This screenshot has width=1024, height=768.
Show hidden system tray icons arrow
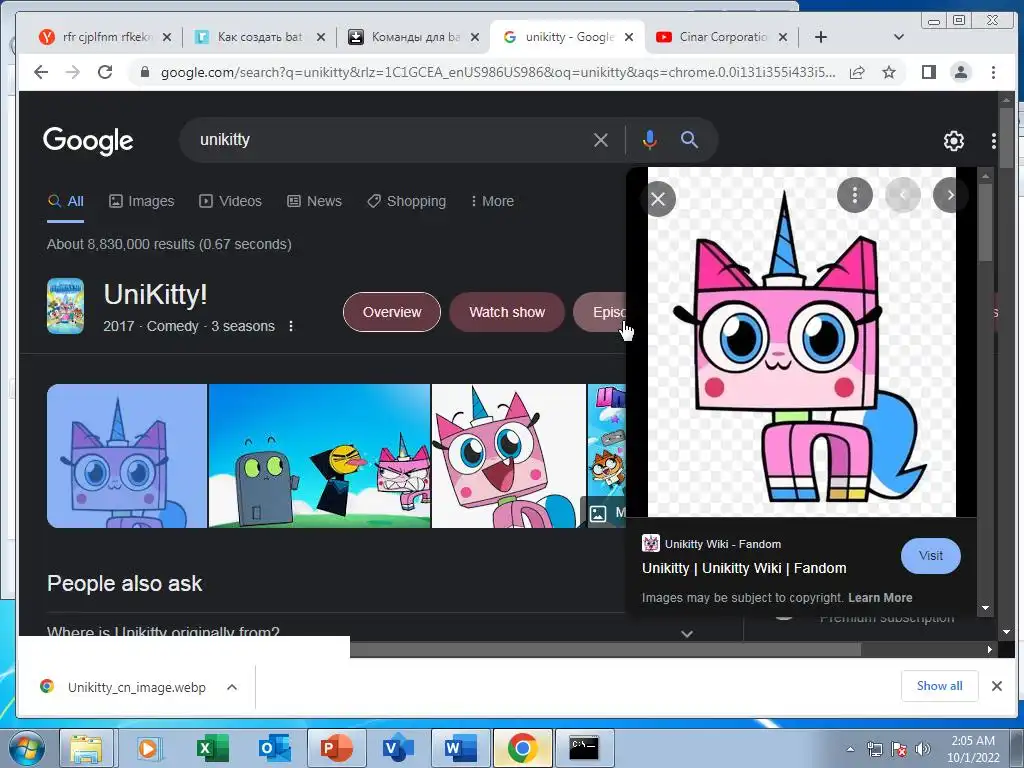(x=850, y=749)
